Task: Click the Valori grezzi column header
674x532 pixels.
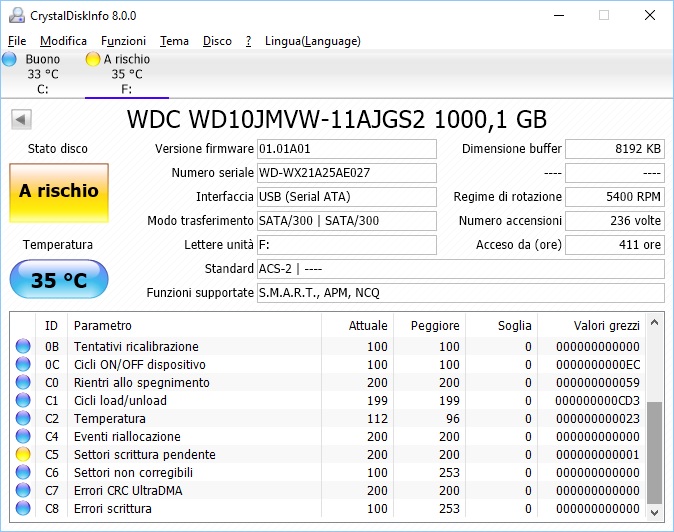Action: pyautogui.click(x=591, y=326)
